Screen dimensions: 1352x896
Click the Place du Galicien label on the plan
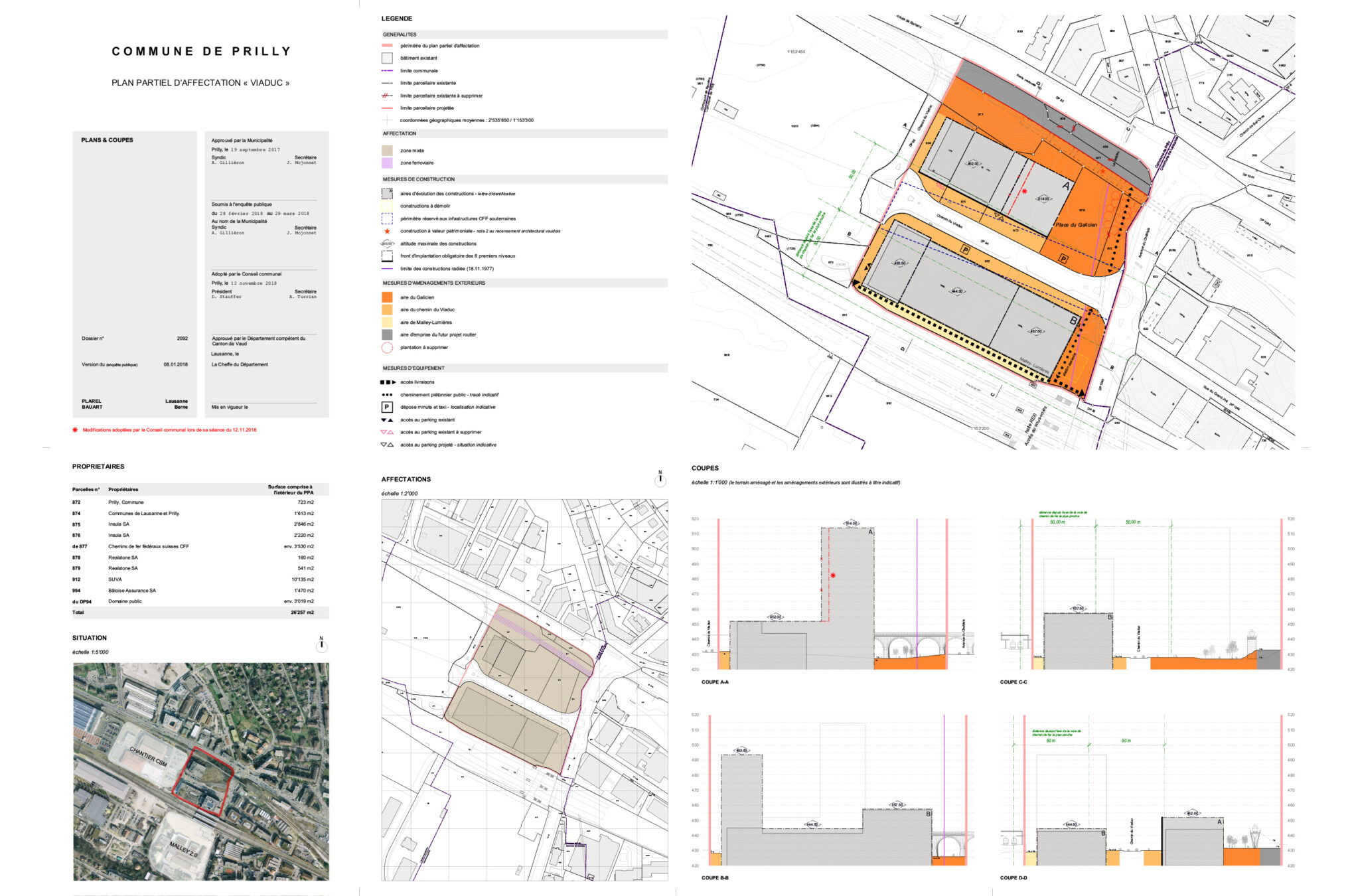(x=1077, y=225)
